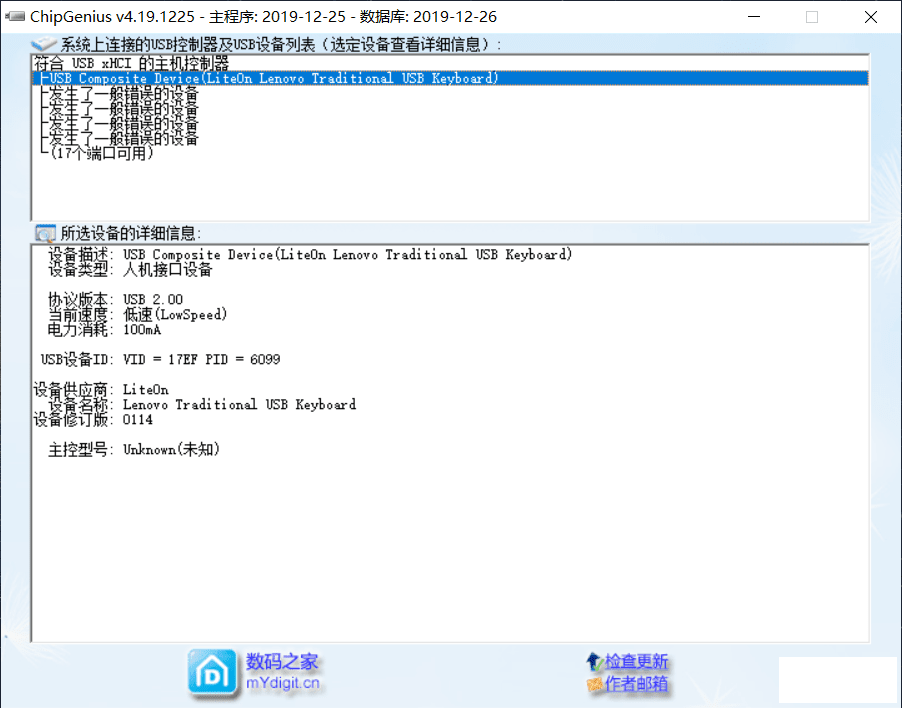This screenshot has height=708, width=902.
Task: Click the magnifier icon beside 所选设备的详细信息
Action: 45,233
